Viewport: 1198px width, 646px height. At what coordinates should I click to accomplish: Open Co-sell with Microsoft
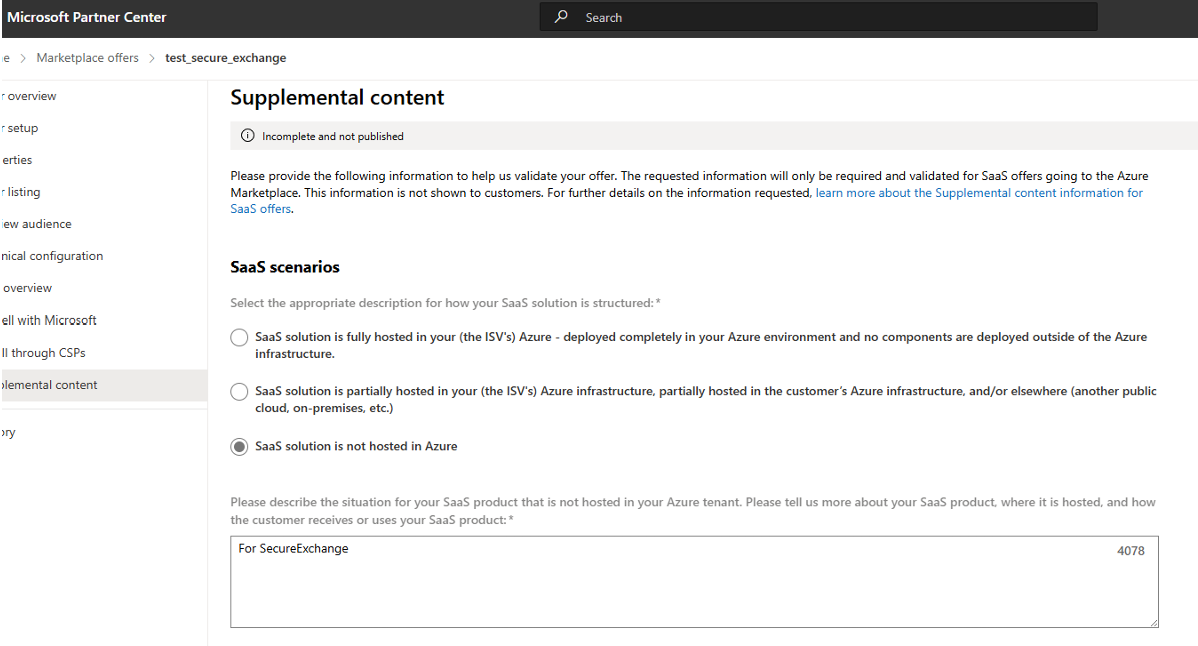pyautogui.click(x=48, y=319)
